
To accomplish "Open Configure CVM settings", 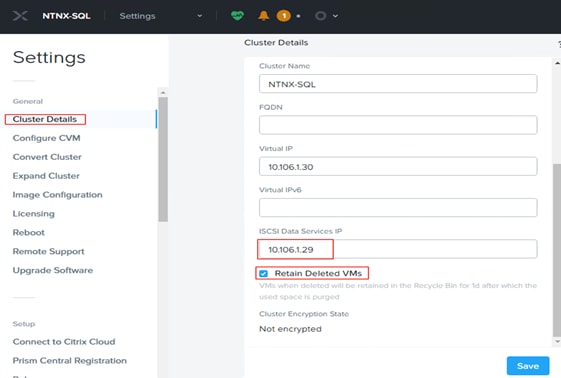I will pos(47,138).
